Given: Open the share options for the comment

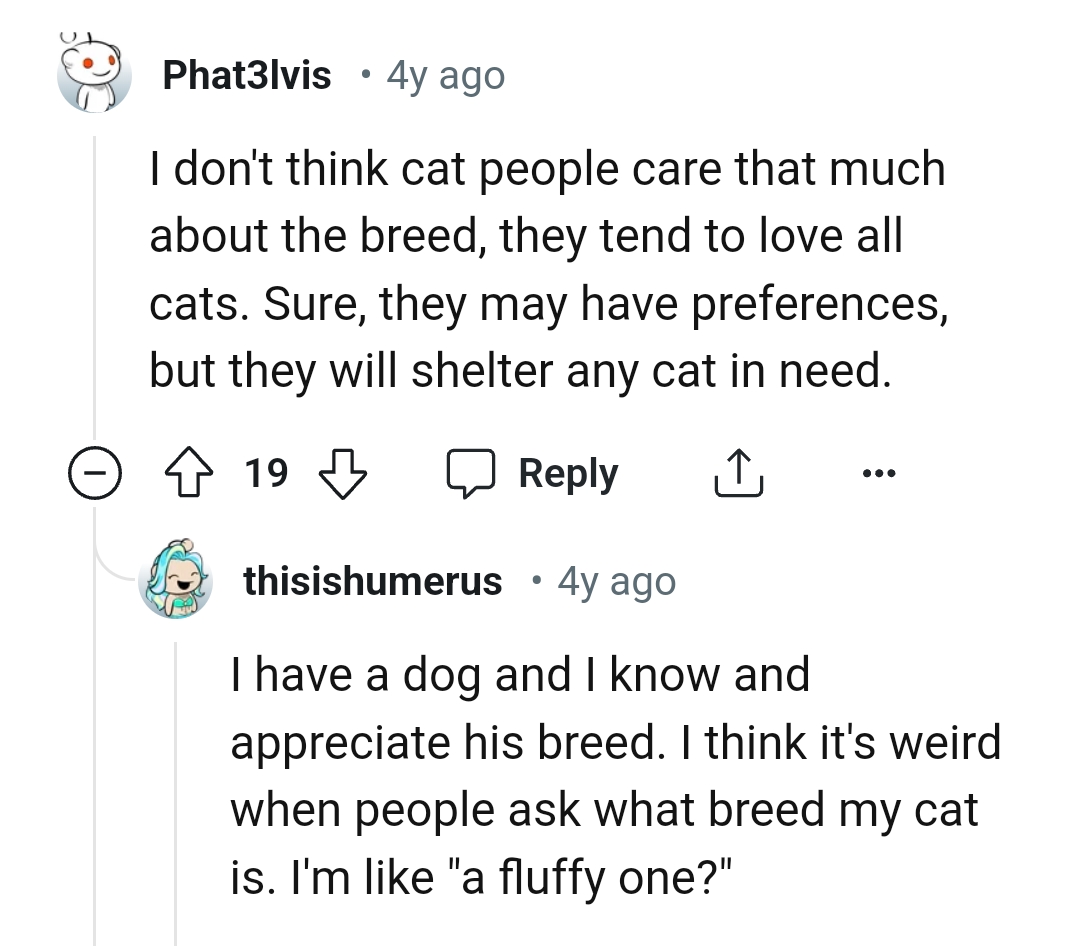Looking at the screenshot, I should click(738, 472).
